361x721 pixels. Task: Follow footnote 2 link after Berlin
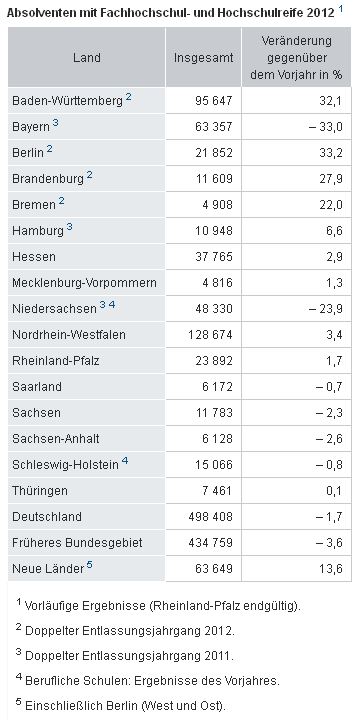click(49, 149)
